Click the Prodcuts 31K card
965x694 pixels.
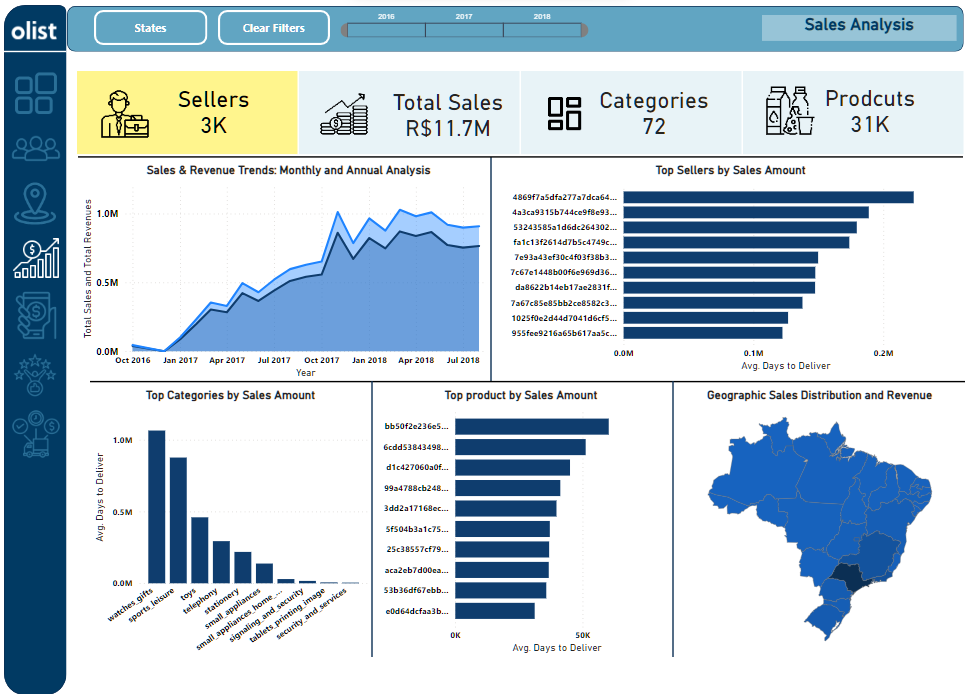(x=852, y=113)
